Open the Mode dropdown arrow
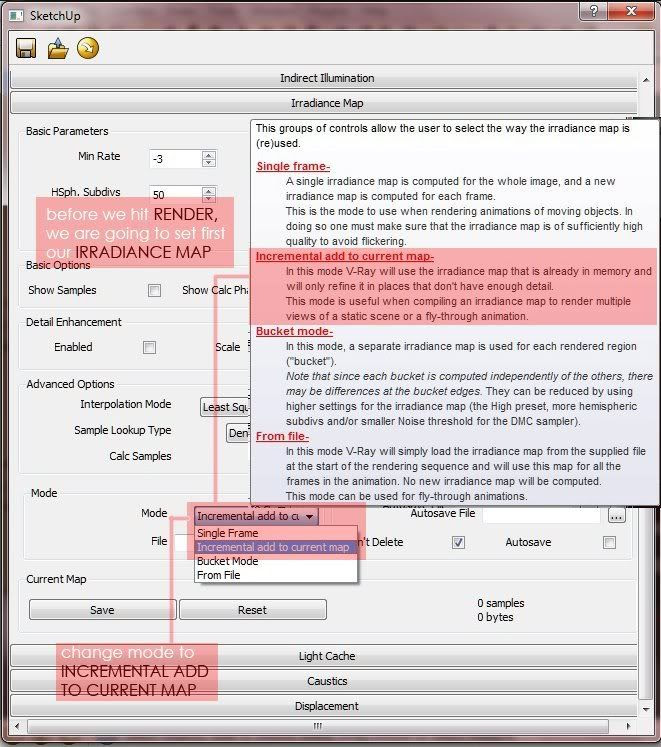 click(309, 516)
